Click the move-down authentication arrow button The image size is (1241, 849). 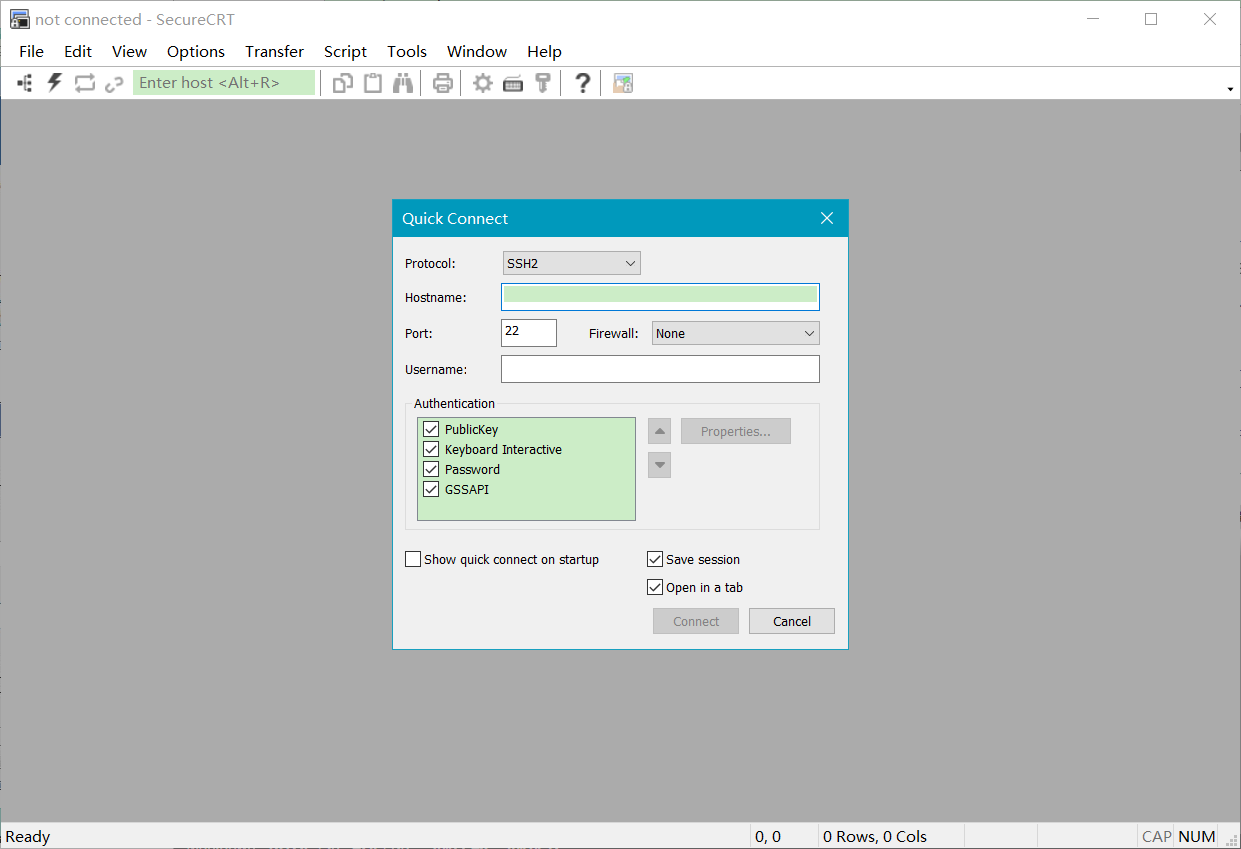pyautogui.click(x=659, y=465)
